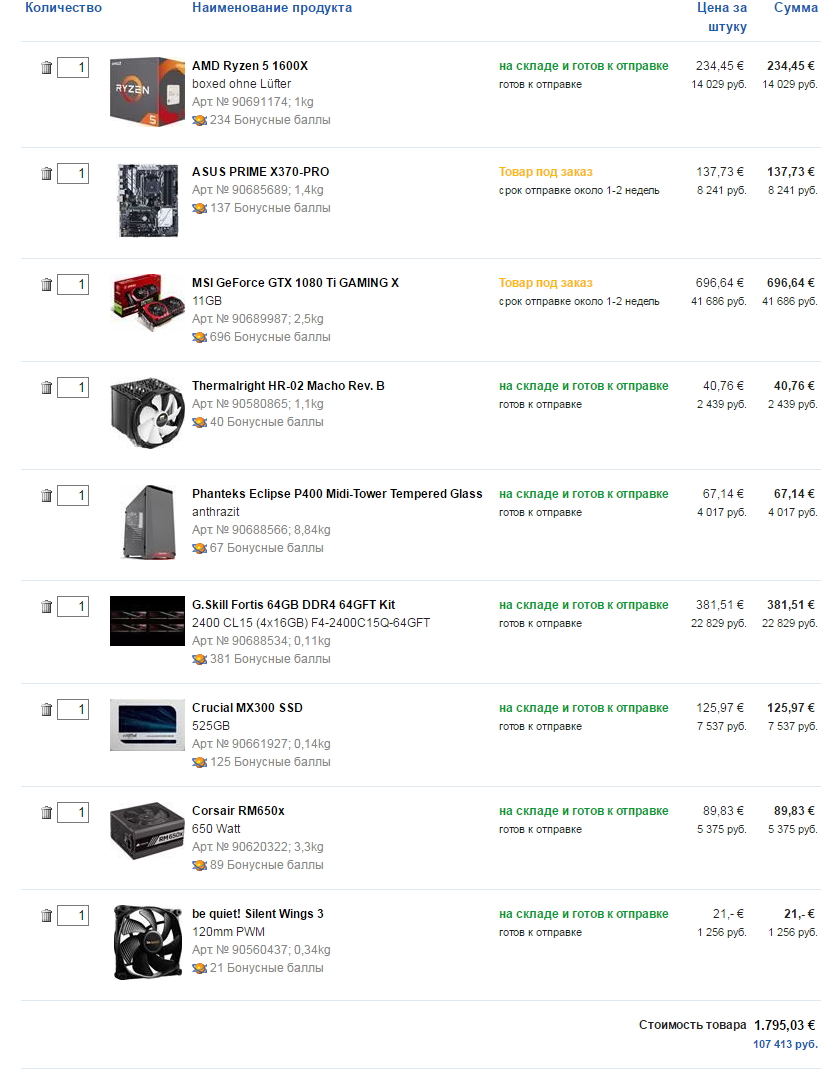This screenshot has width=829, height=1071.
Task: Focus quantity field for AMD Ryzen 5 1600X
Action: (73, 68)
